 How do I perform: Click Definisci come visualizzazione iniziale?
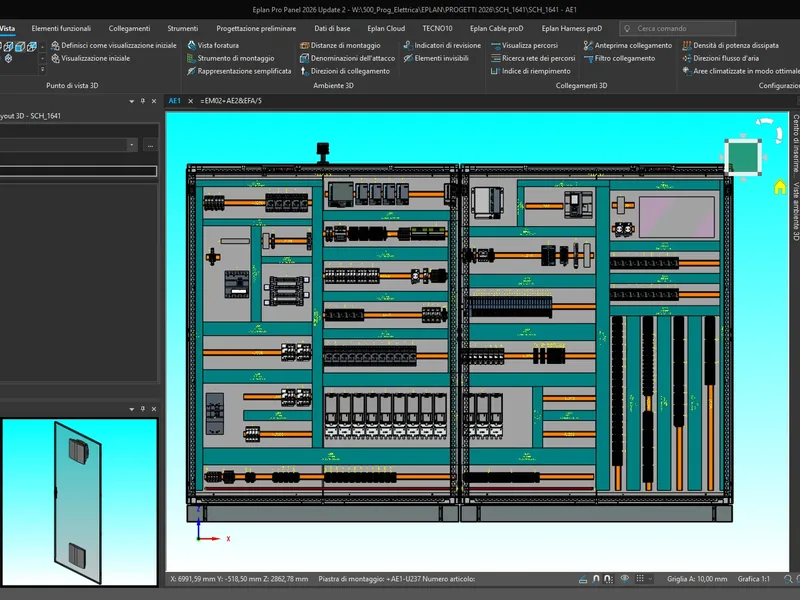(x=114, y=45)
